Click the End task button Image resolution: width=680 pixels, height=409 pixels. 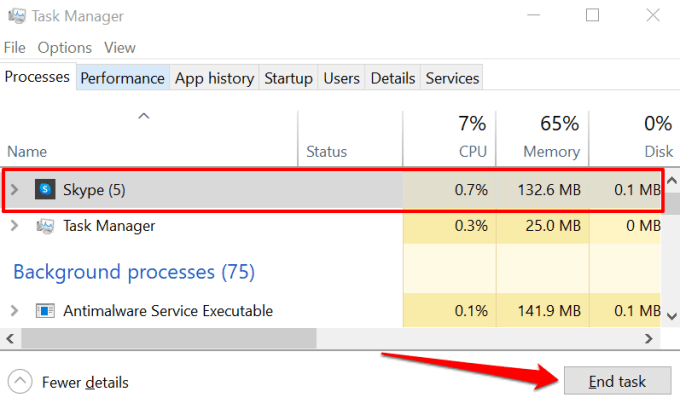pos(616,381)
